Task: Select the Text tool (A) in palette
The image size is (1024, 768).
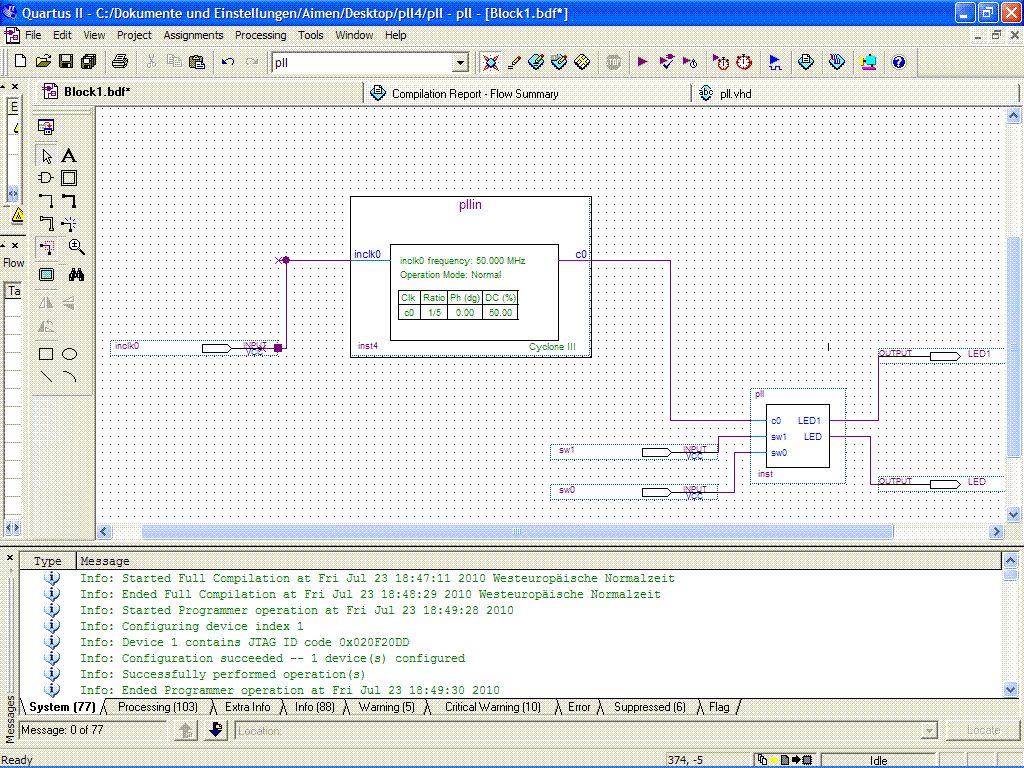Action: pyautogui.click(x=69, y=156)
